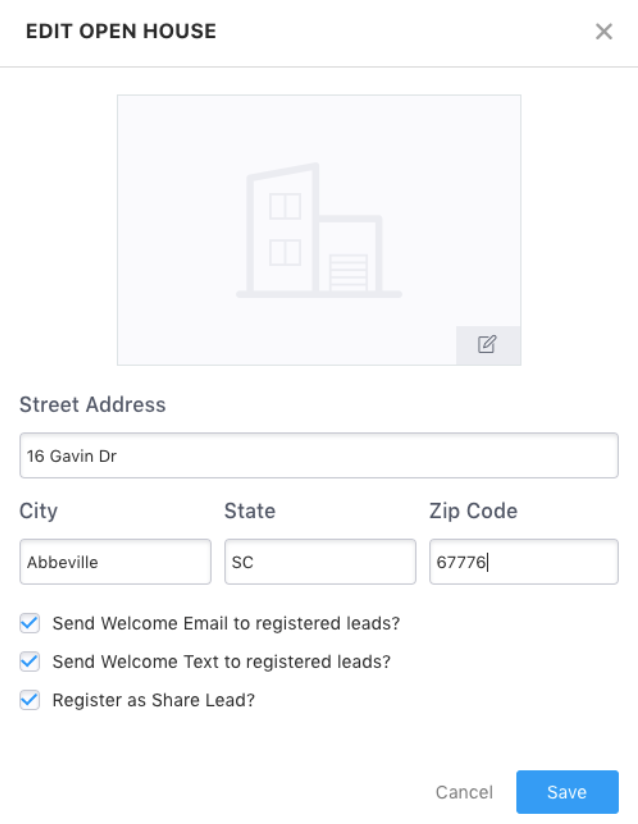Click the Street Address label
The width and height of the screenshot is (638, 824).
click(92, 405)
